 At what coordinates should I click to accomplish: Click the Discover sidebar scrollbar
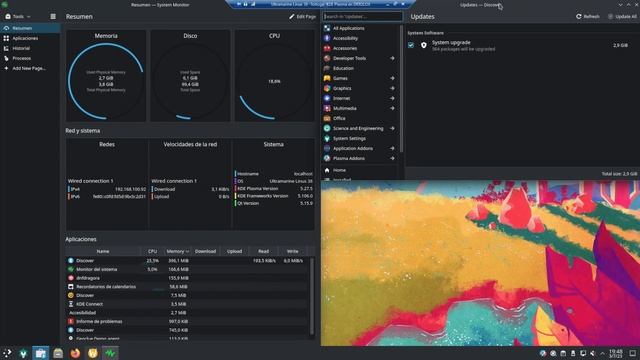point(401,88)
